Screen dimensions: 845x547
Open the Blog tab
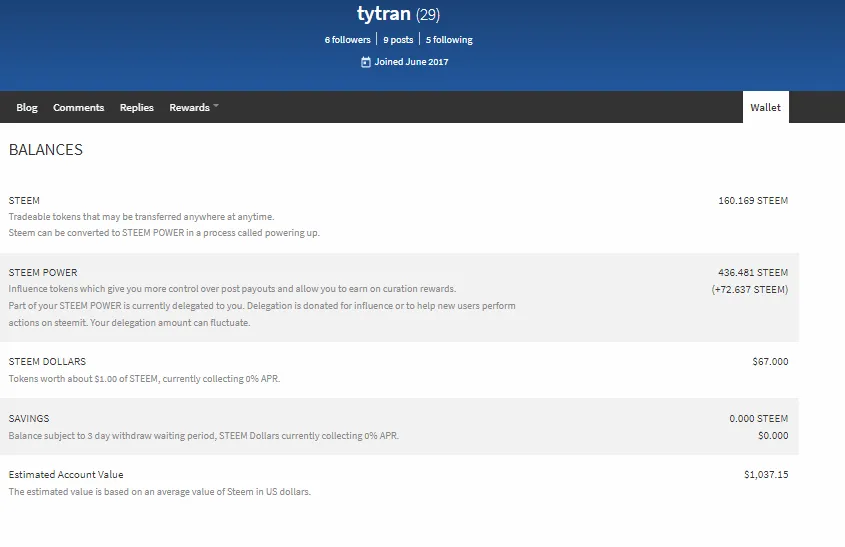(27, 107)
